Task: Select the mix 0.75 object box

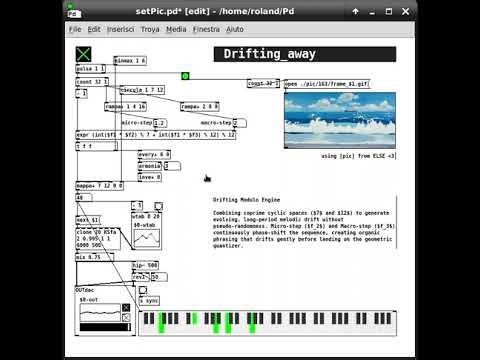Action: pyautogui.click(x=95, y=257)
